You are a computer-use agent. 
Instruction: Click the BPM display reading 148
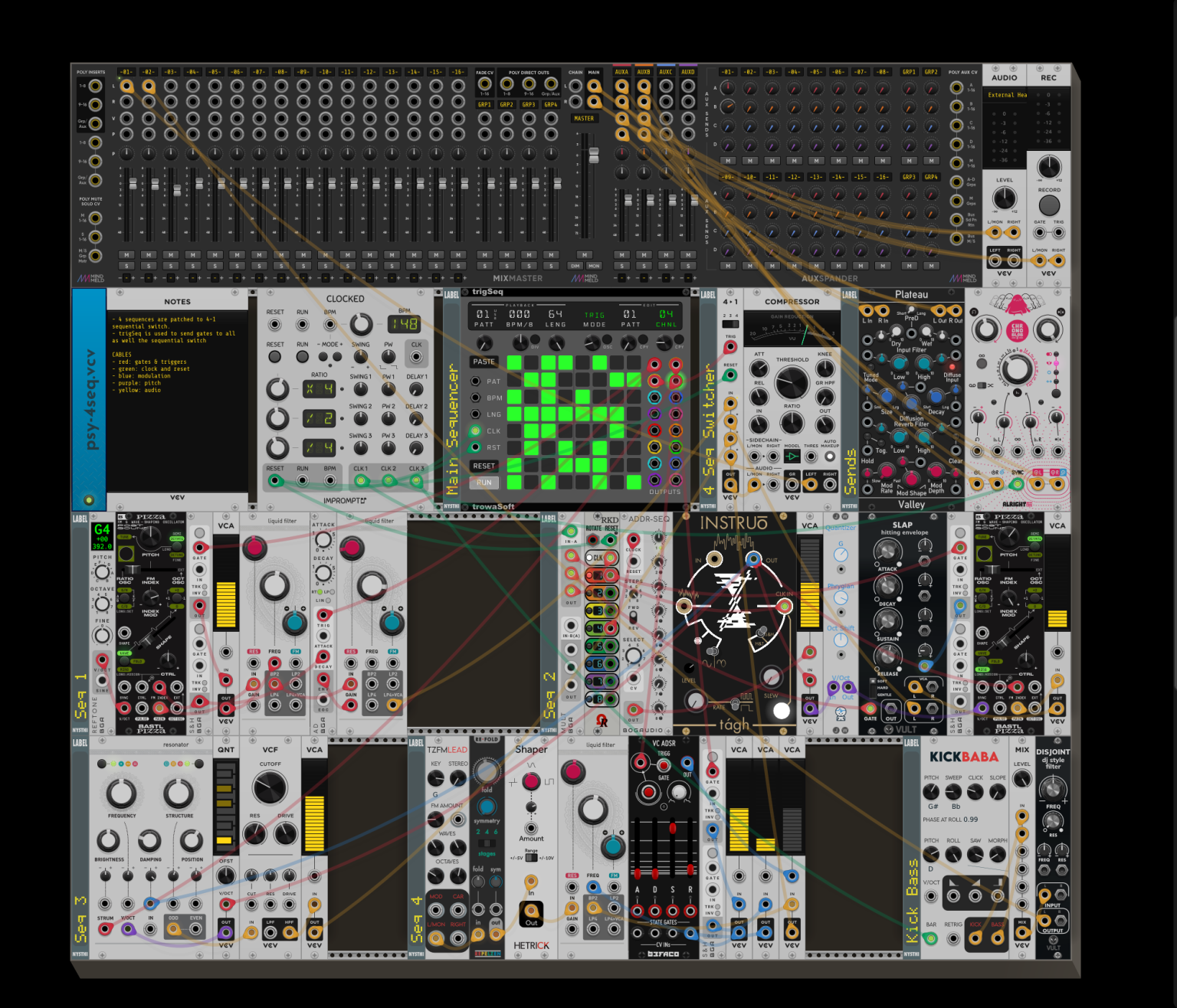(x=404, y=324)
